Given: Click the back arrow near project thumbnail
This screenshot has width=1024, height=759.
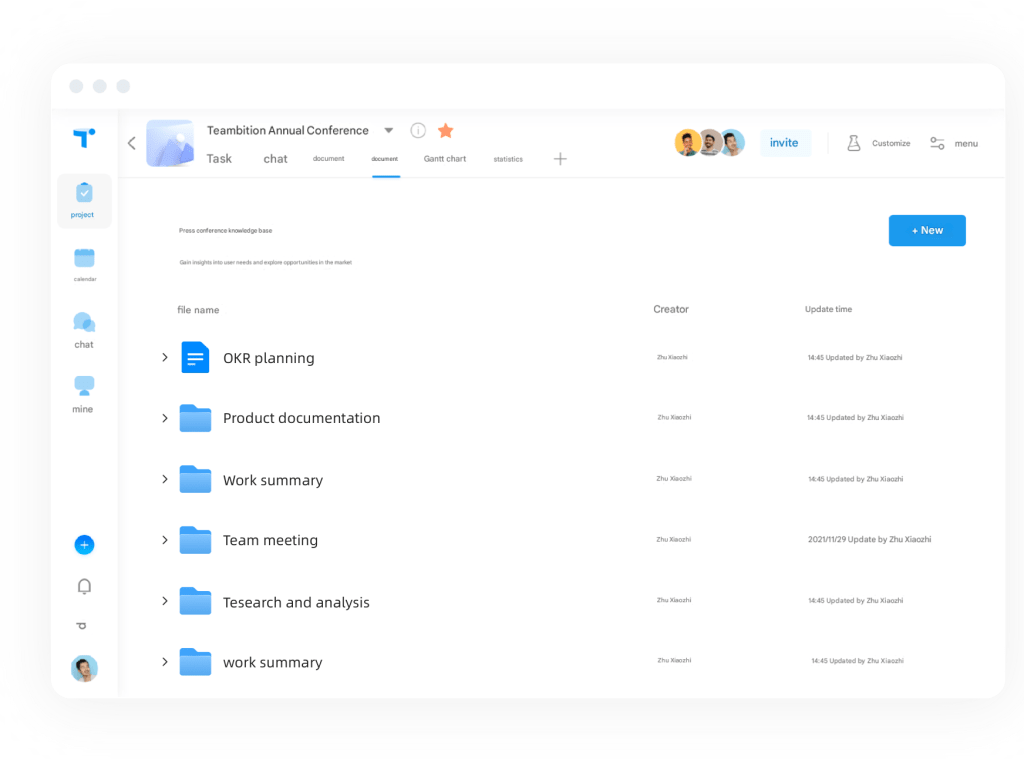Looking at the screenshot, I should (132, 143).
